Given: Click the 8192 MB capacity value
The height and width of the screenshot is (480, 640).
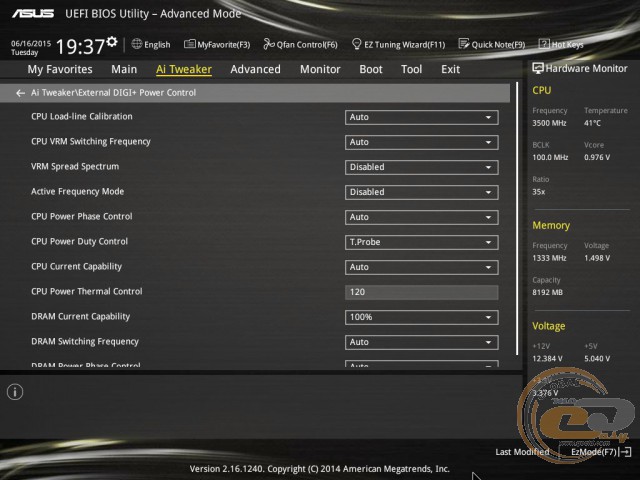Looking at the screenshot, I should point(547,292).
